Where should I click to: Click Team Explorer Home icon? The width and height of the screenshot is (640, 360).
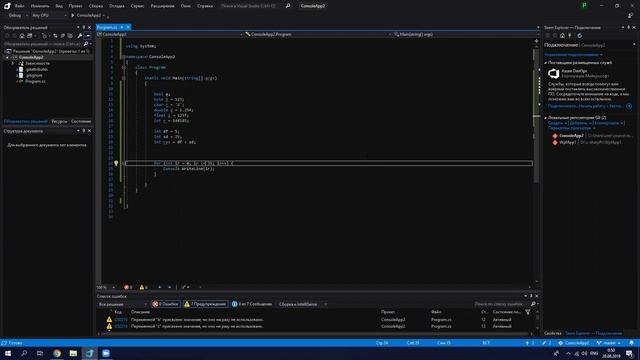tap(562, 36)
